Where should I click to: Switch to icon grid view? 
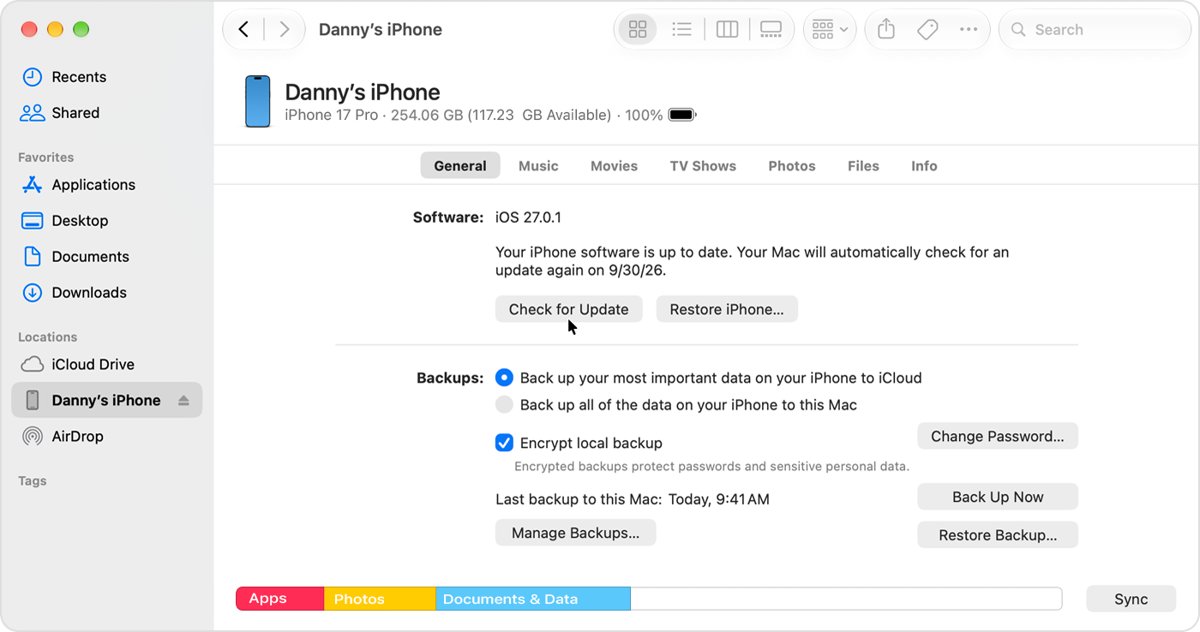[637, 30]
